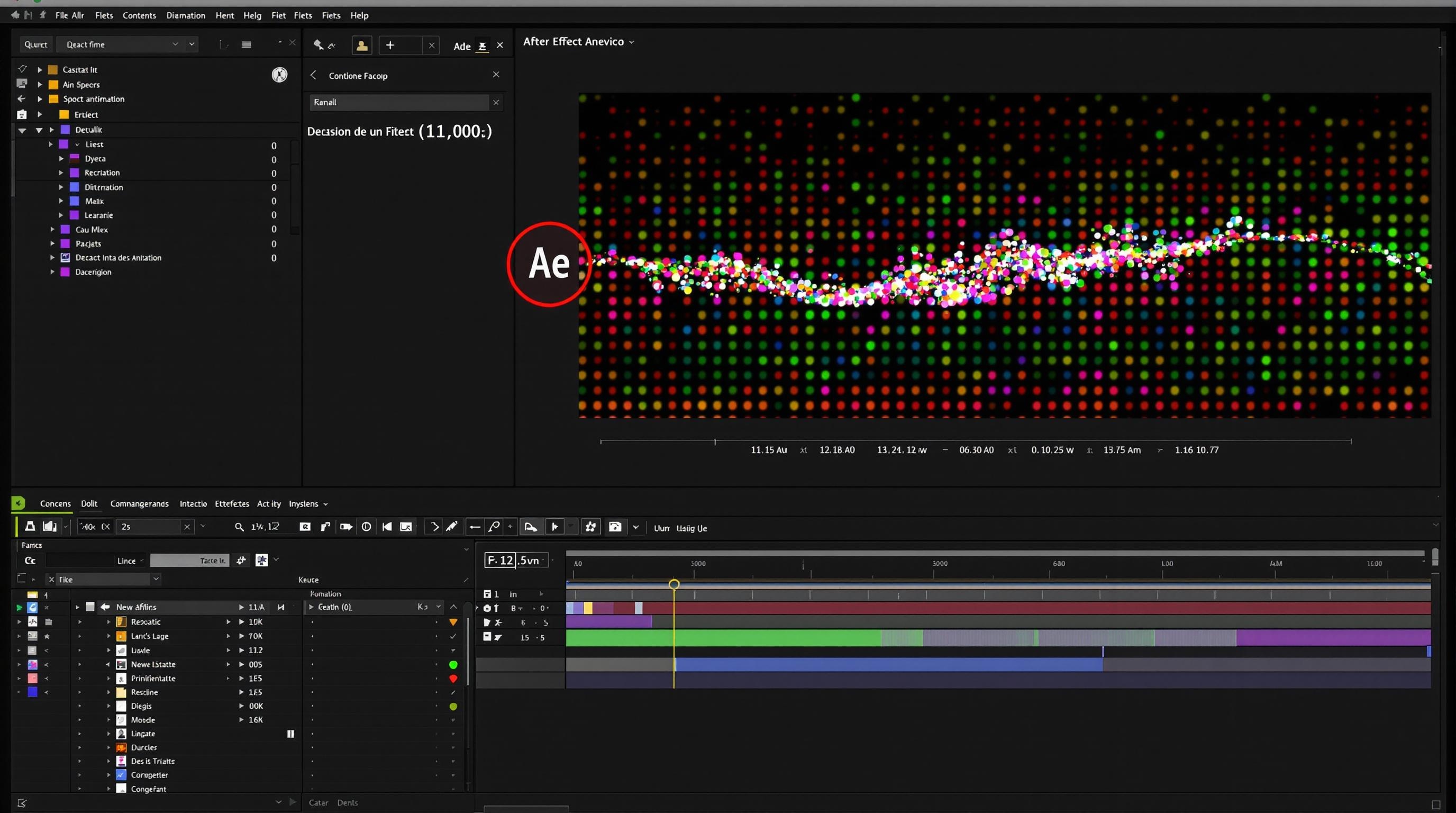The image size is (1456, 813).
Task: Toggle visibility of New Aflins layer
Action: (32, 607)
